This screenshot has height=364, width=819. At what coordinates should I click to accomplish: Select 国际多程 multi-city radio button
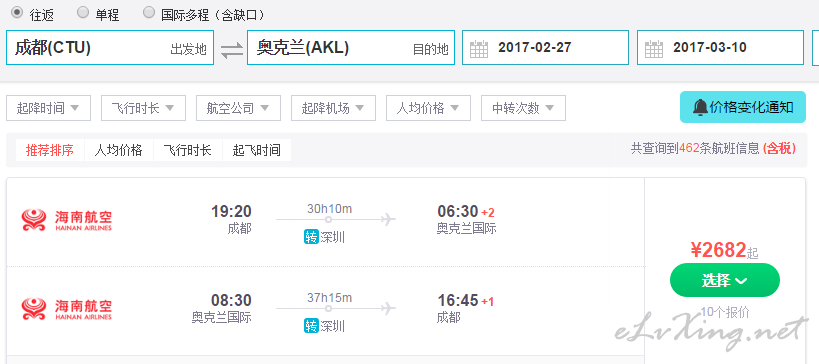pos(149,13)
